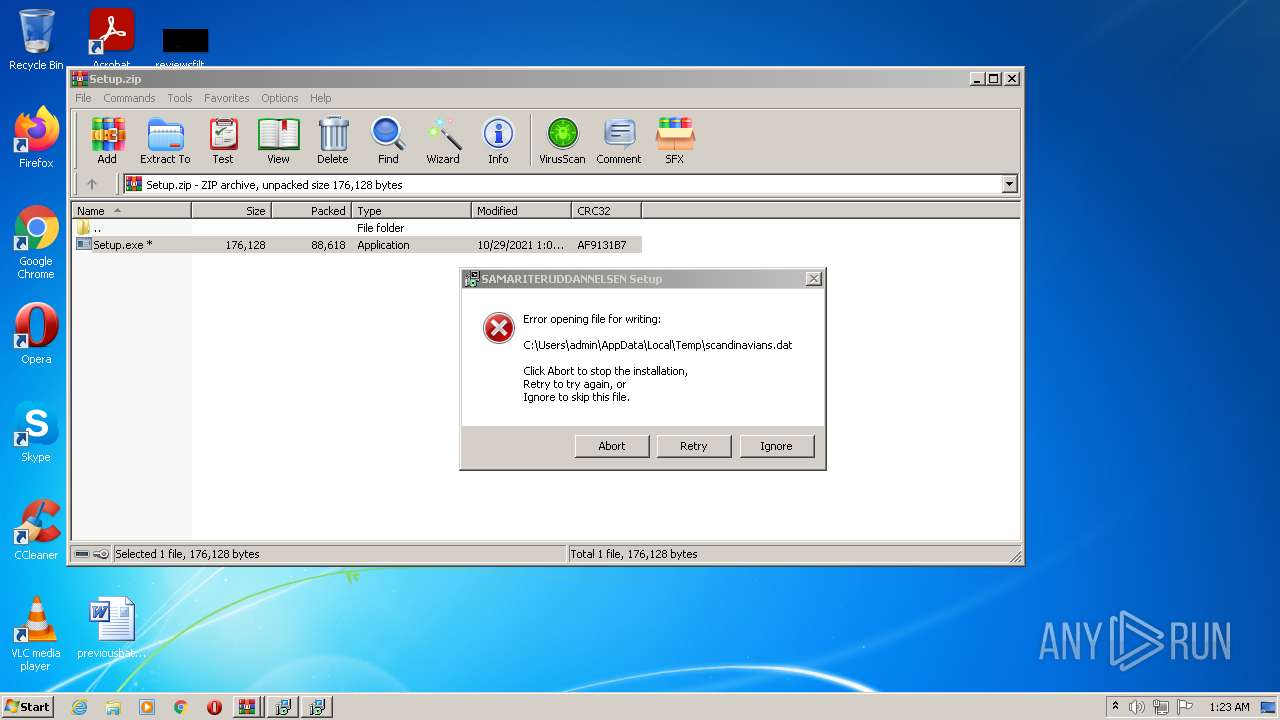Click the Extract To toolbar icon
The height and width of the screenshot is (720, 1280).
click(165, 140)
